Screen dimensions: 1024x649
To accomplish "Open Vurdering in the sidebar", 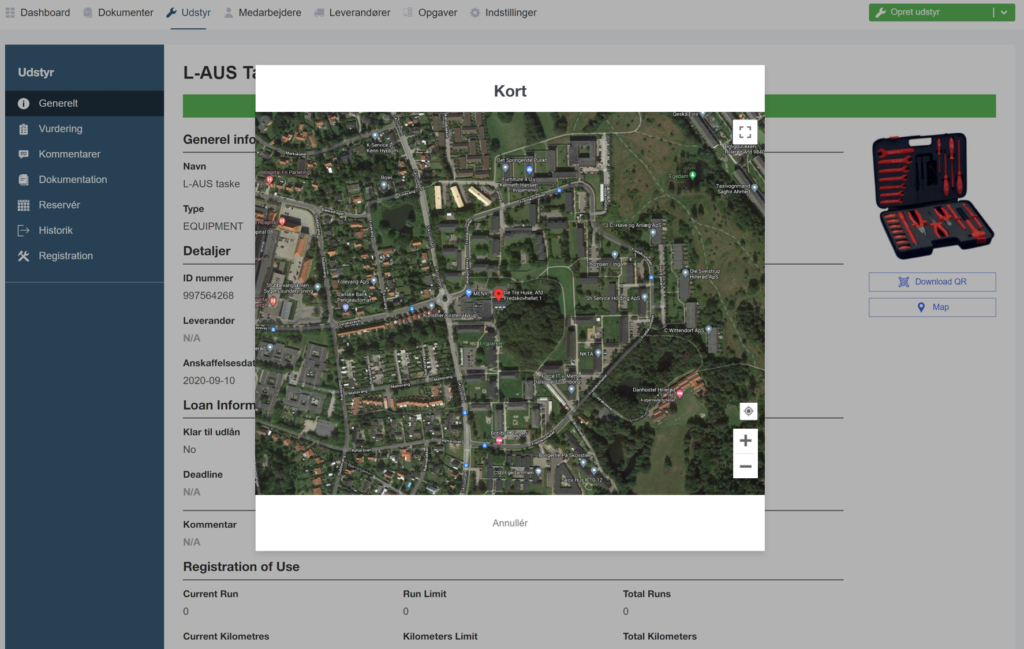I will click(x=84, y=129).
